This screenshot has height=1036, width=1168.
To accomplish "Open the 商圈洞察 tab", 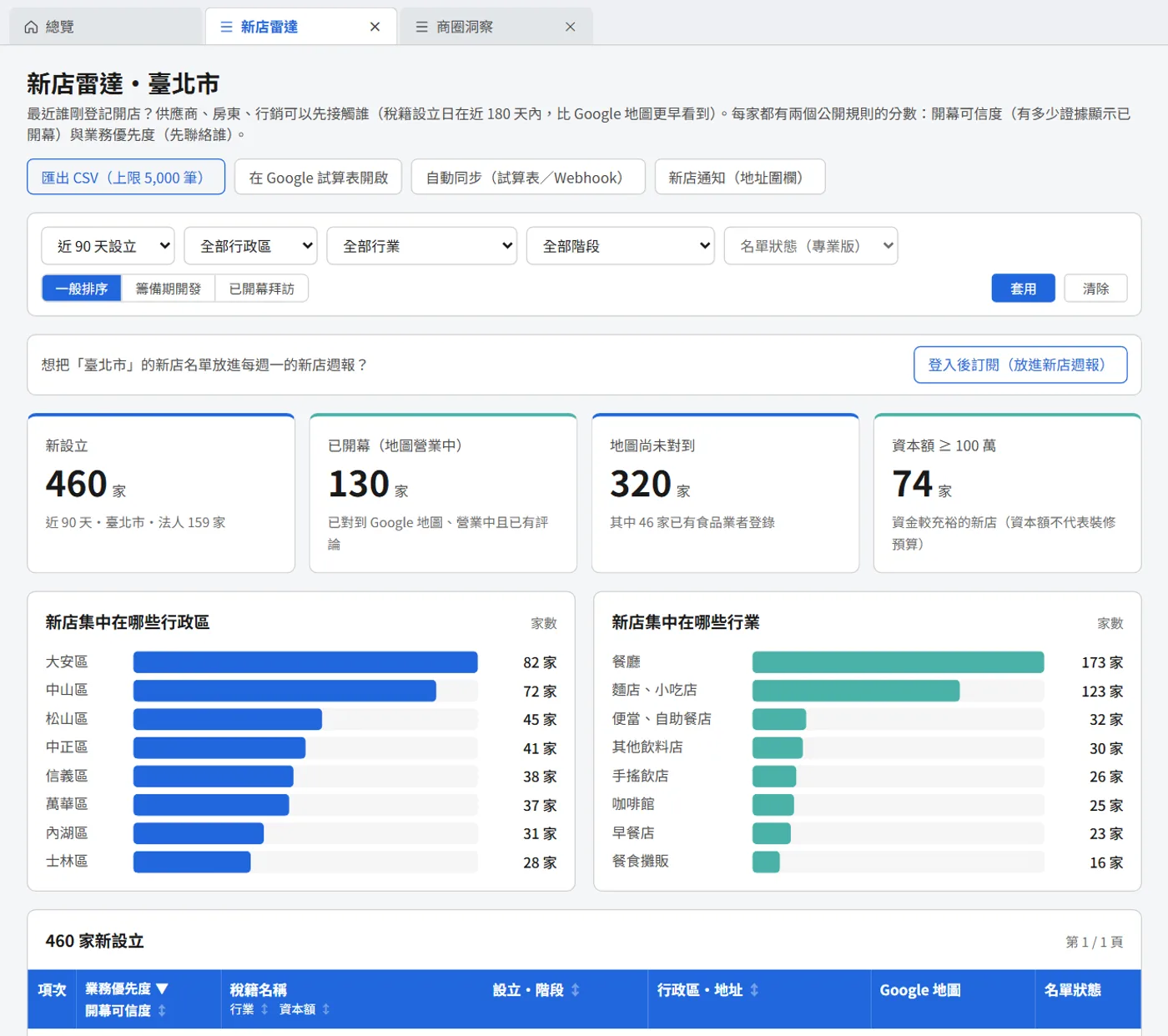I will click(496, 27).
